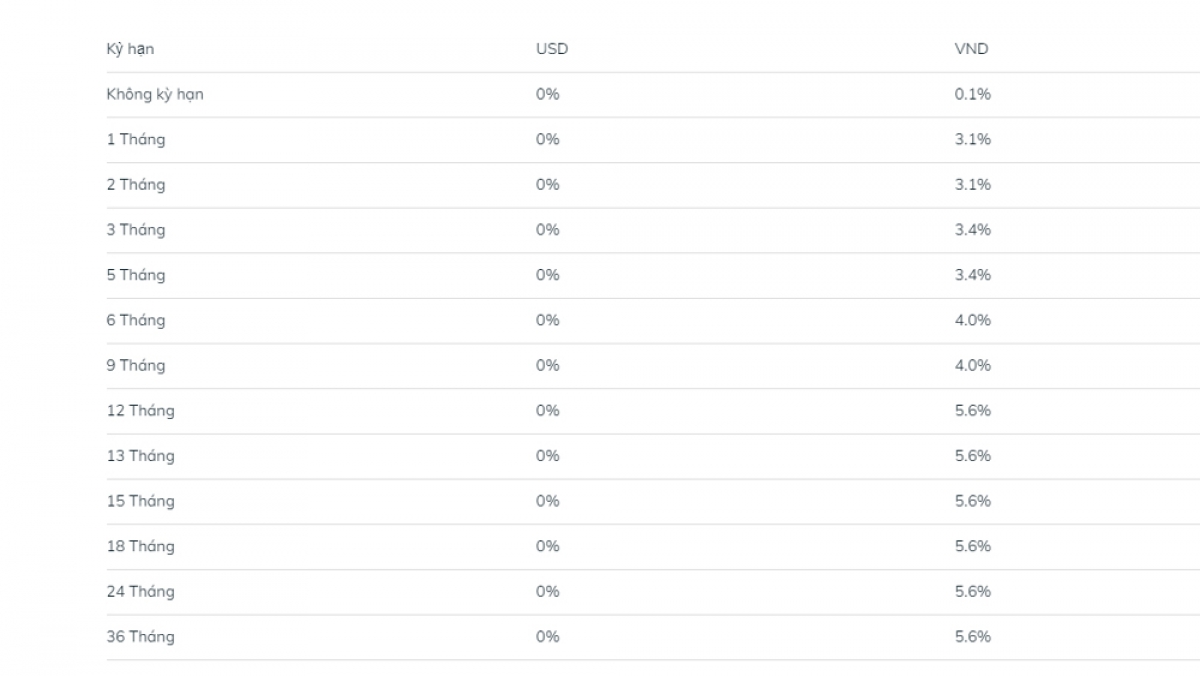1200x676 pixels.
Task: Click the VND rate for 6 Tháng
Action: tap(972, 320)
